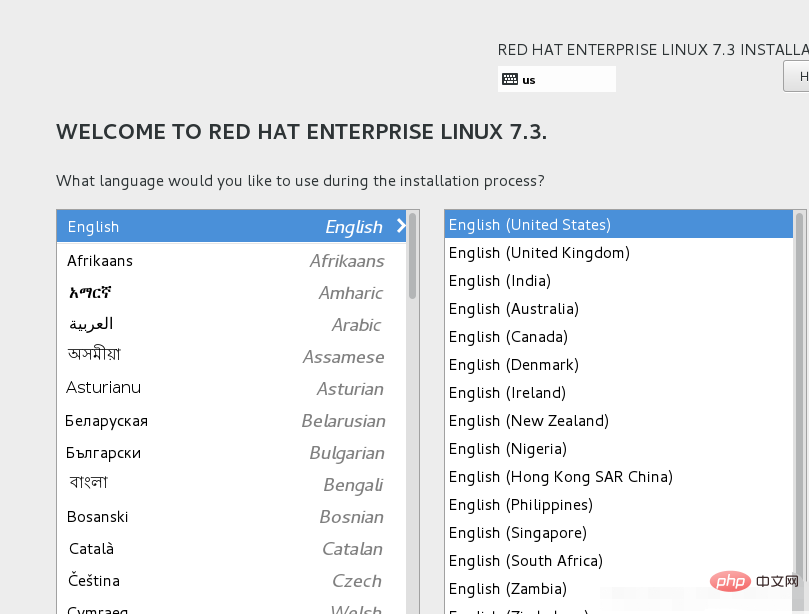Pick English (Australia) locale

(x=619, y=309)
